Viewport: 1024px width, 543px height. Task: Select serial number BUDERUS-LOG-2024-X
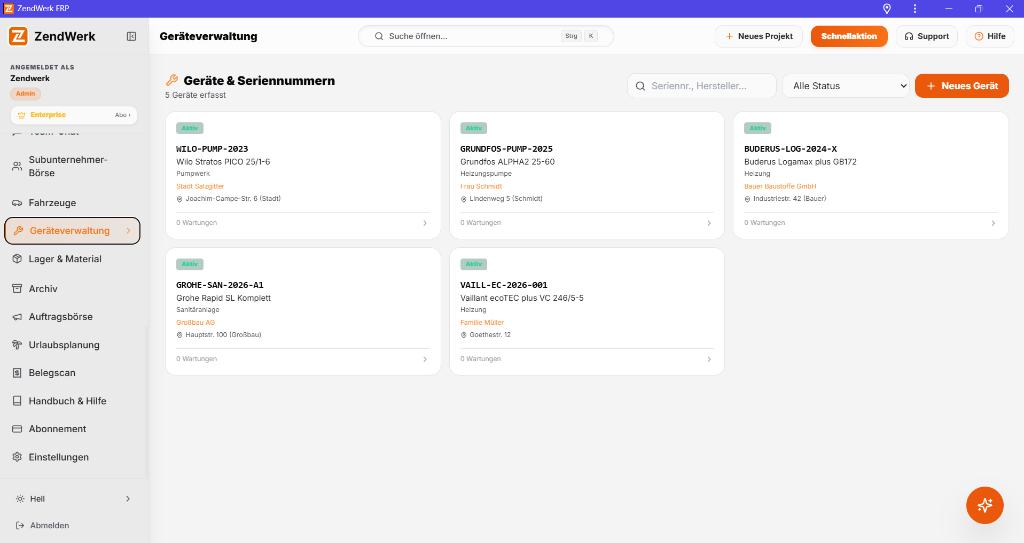pos(790,149)
